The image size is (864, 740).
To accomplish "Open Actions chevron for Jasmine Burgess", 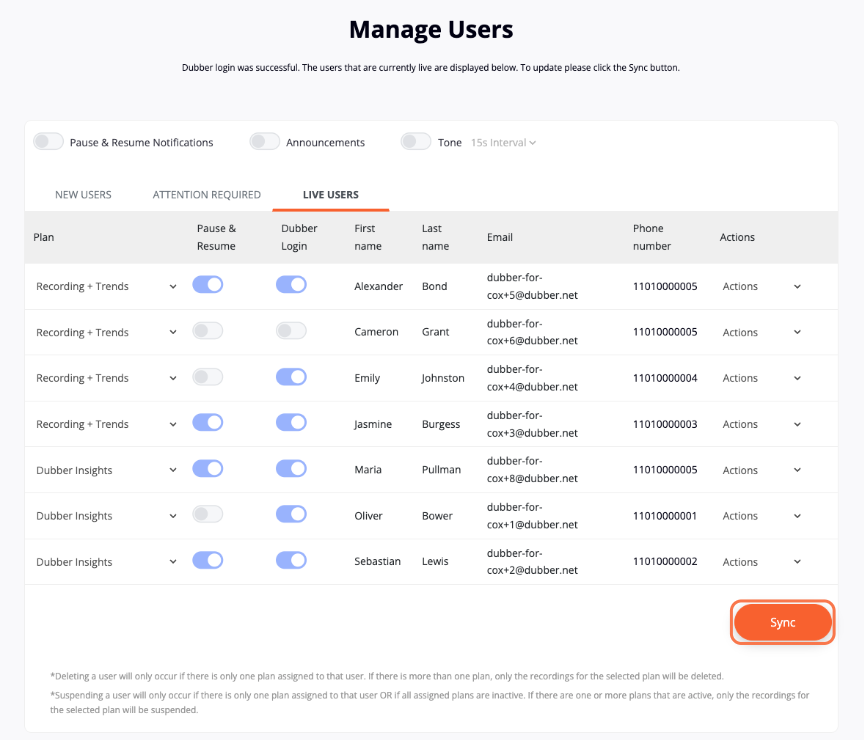I will (797, 424).
